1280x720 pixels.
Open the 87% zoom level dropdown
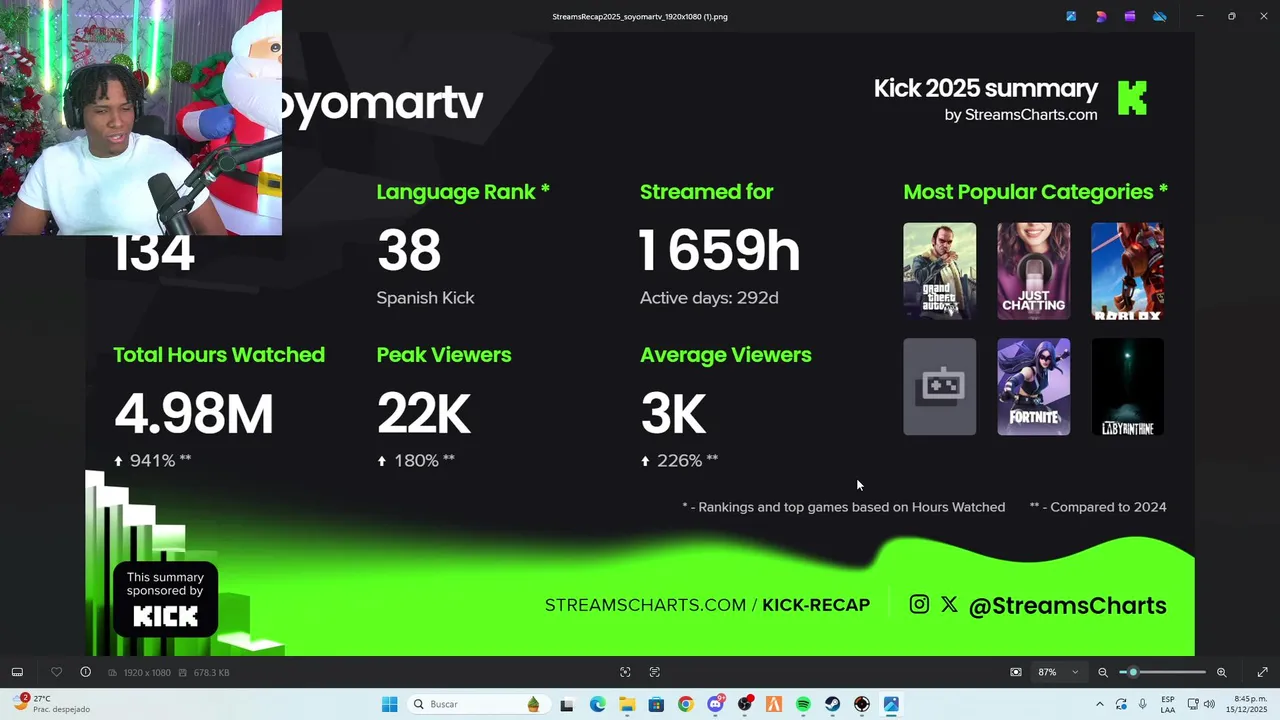click(x=1058, y=672)
